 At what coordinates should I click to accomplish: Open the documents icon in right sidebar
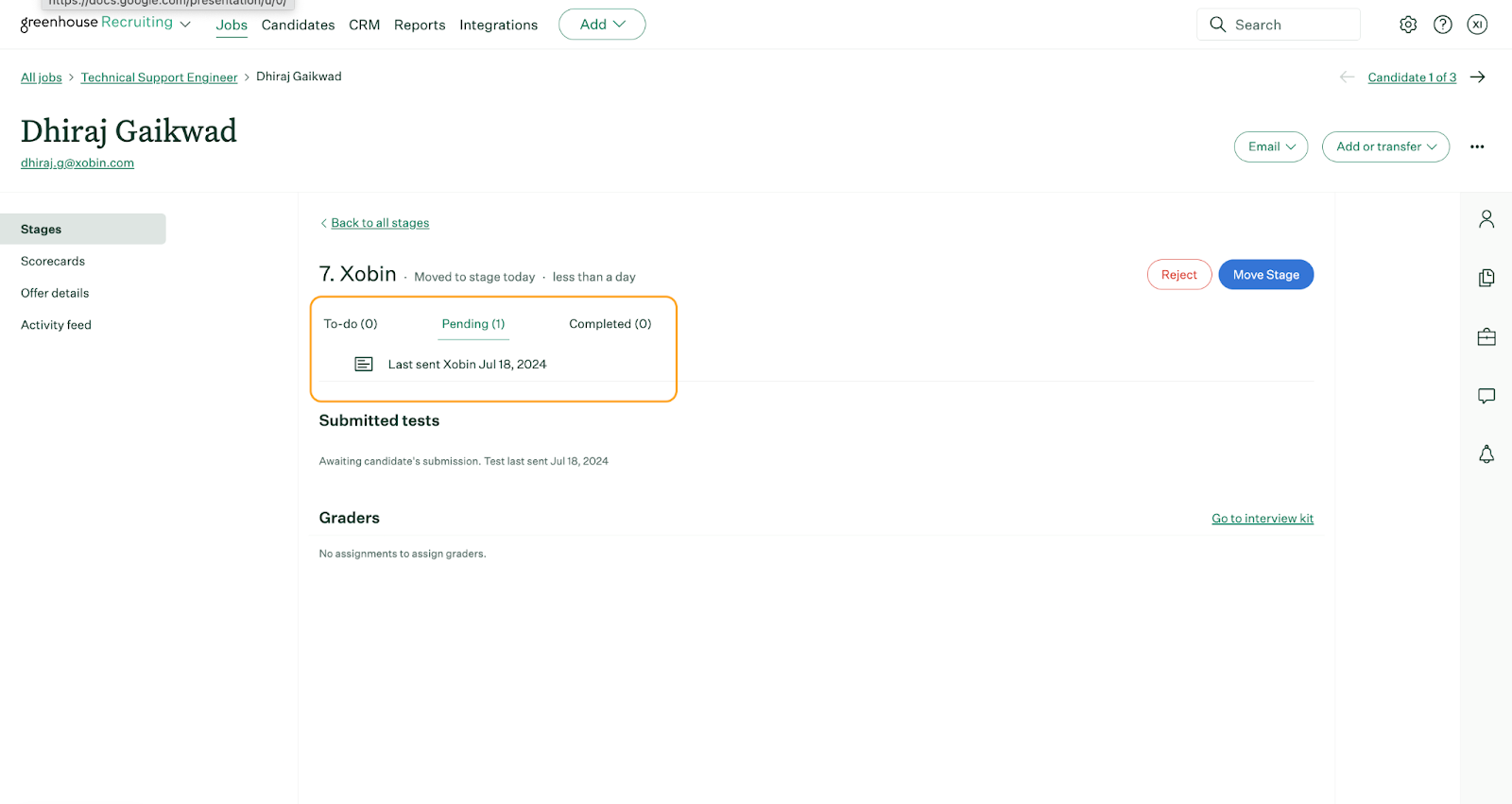1486,278
